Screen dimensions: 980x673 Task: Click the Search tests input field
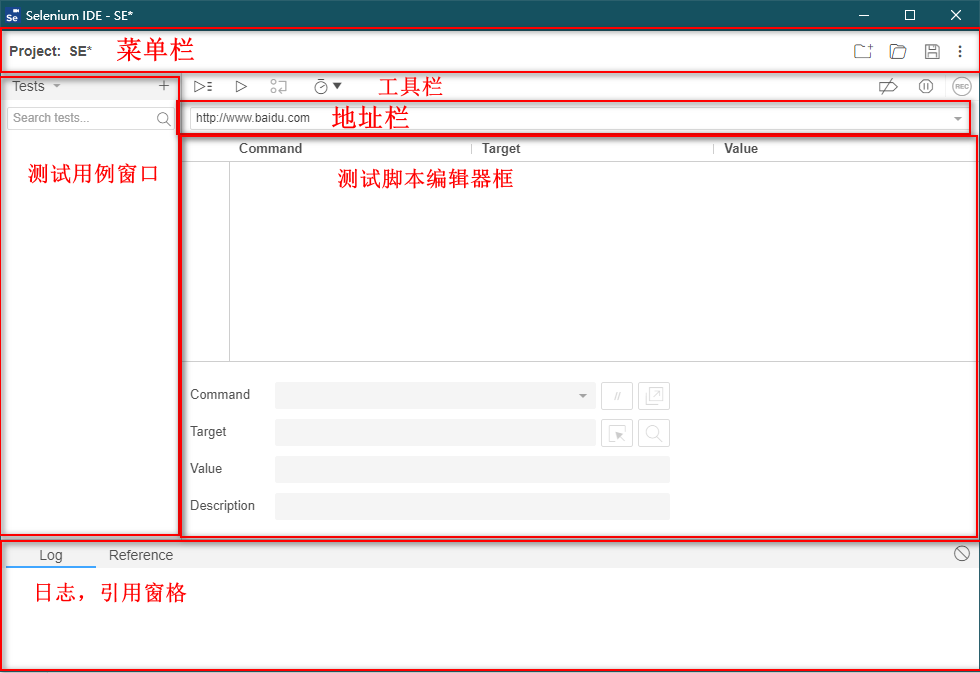tap(82, 118)
